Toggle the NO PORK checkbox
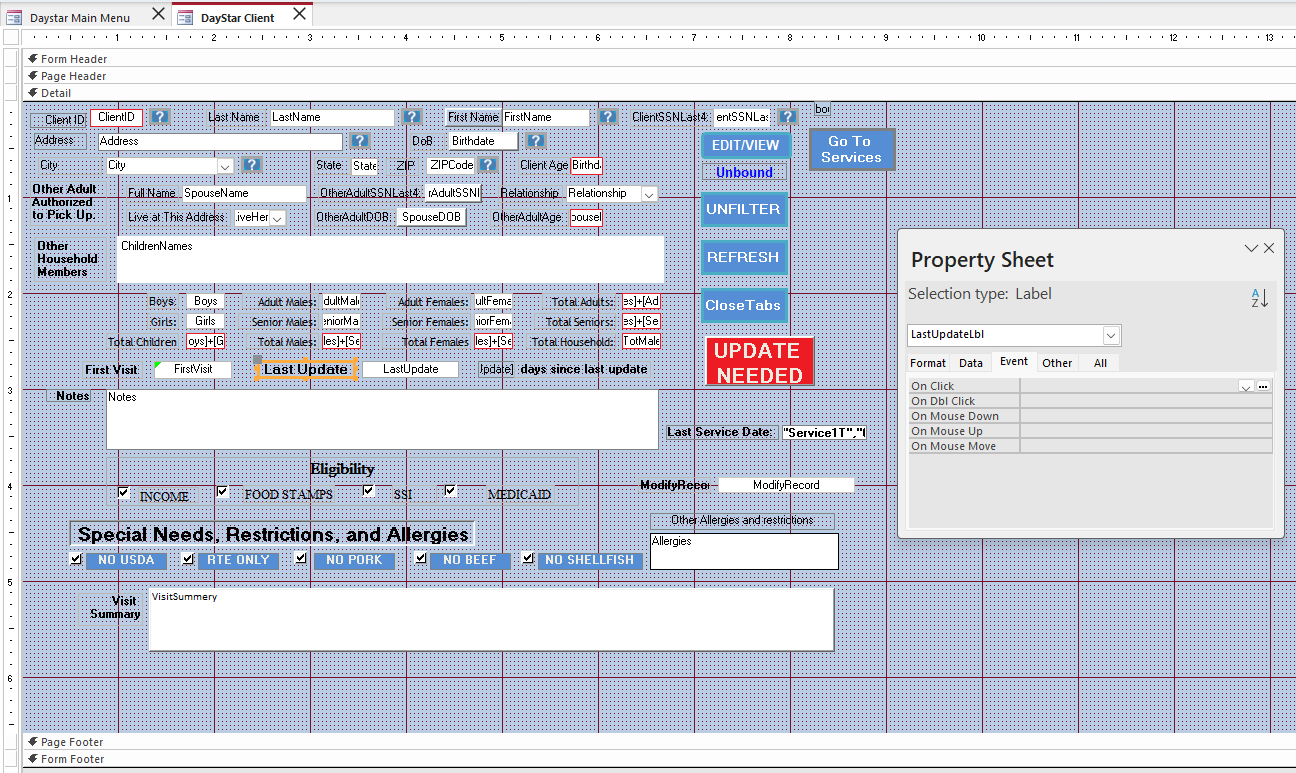The image size is (1296, 773). [x=301, y=559]
